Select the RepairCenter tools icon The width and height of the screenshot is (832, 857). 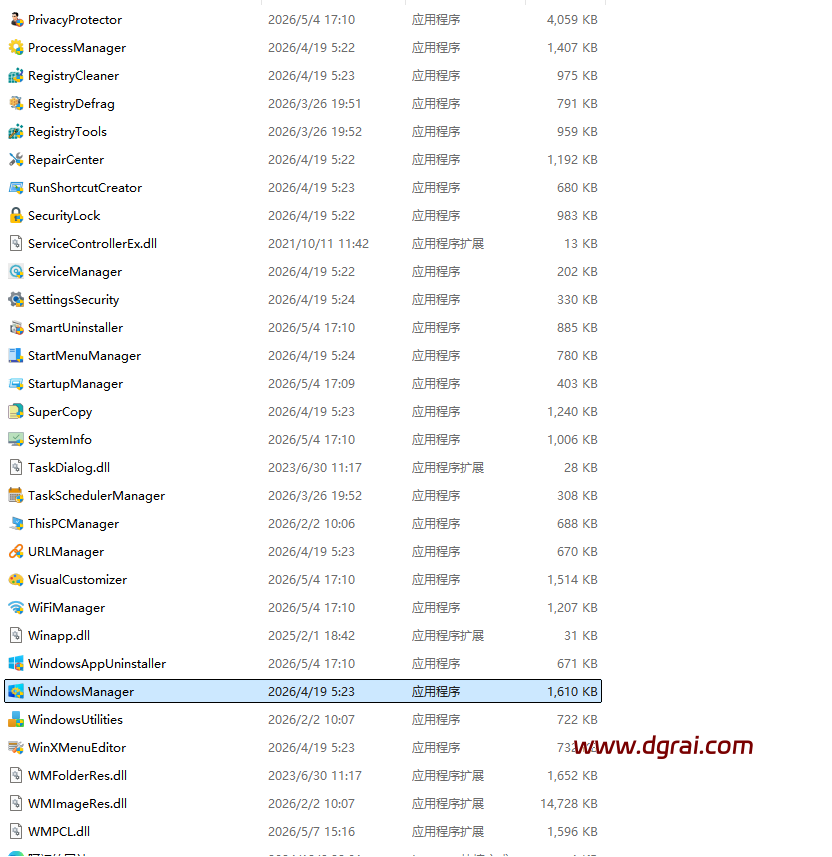pos(16,160)
